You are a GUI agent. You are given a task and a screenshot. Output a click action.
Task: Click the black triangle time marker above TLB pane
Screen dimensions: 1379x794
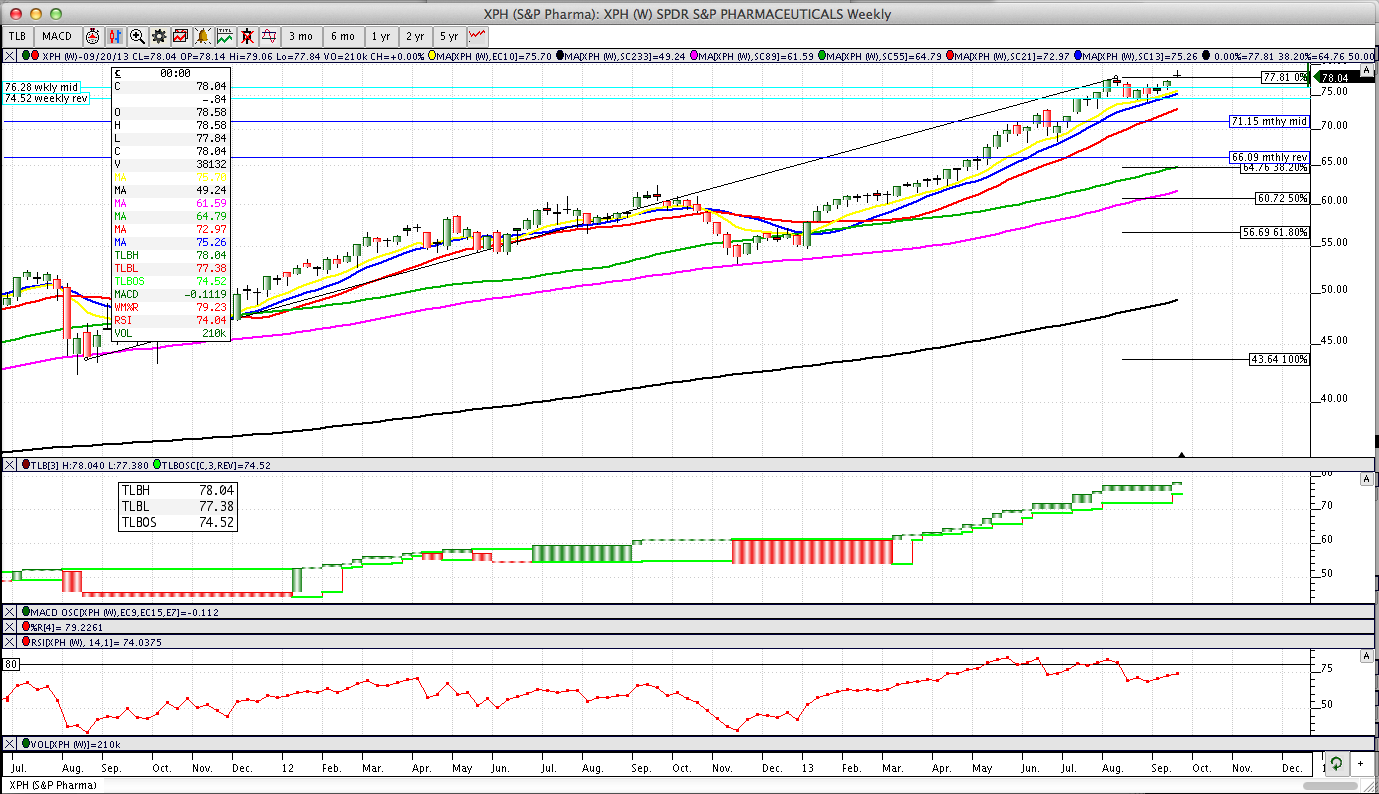tap(1183, 455)
